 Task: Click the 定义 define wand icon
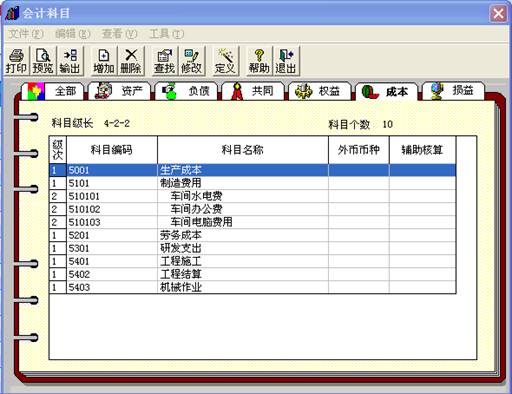click(x=225, y=61)
